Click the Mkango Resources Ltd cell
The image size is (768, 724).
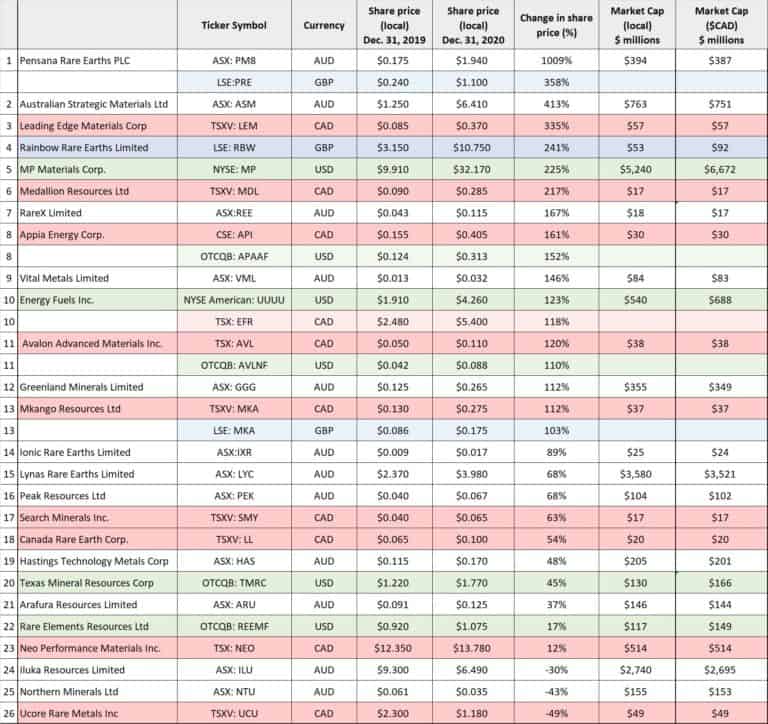click(97, 409)
